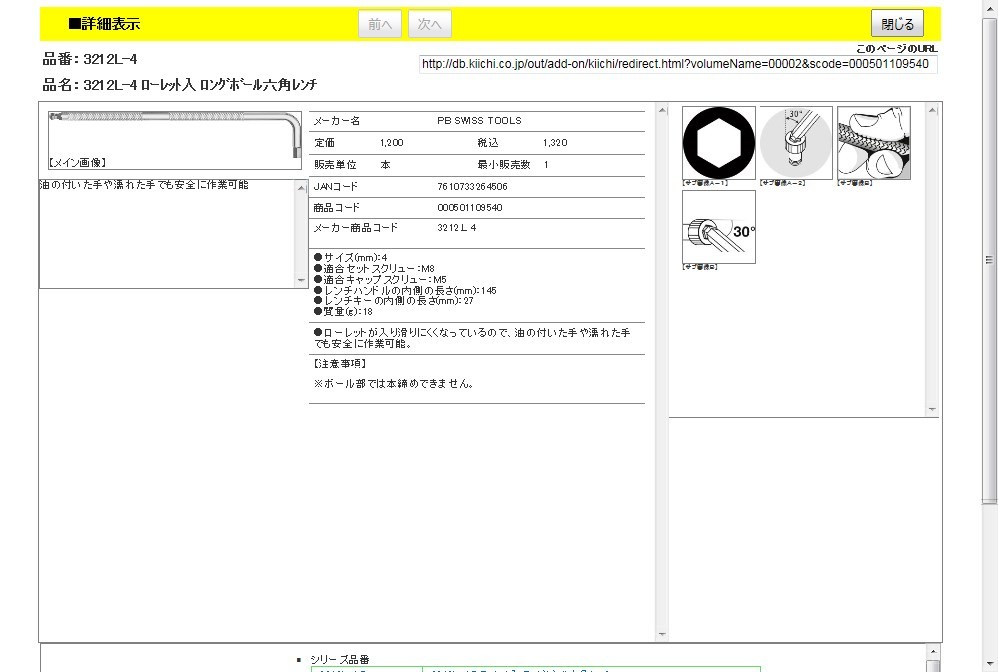Image resolution: width=998 pixels, height=672 pixels.
Task: Click the 質量(g):18 spec line
Action: (x=343, y=312)
